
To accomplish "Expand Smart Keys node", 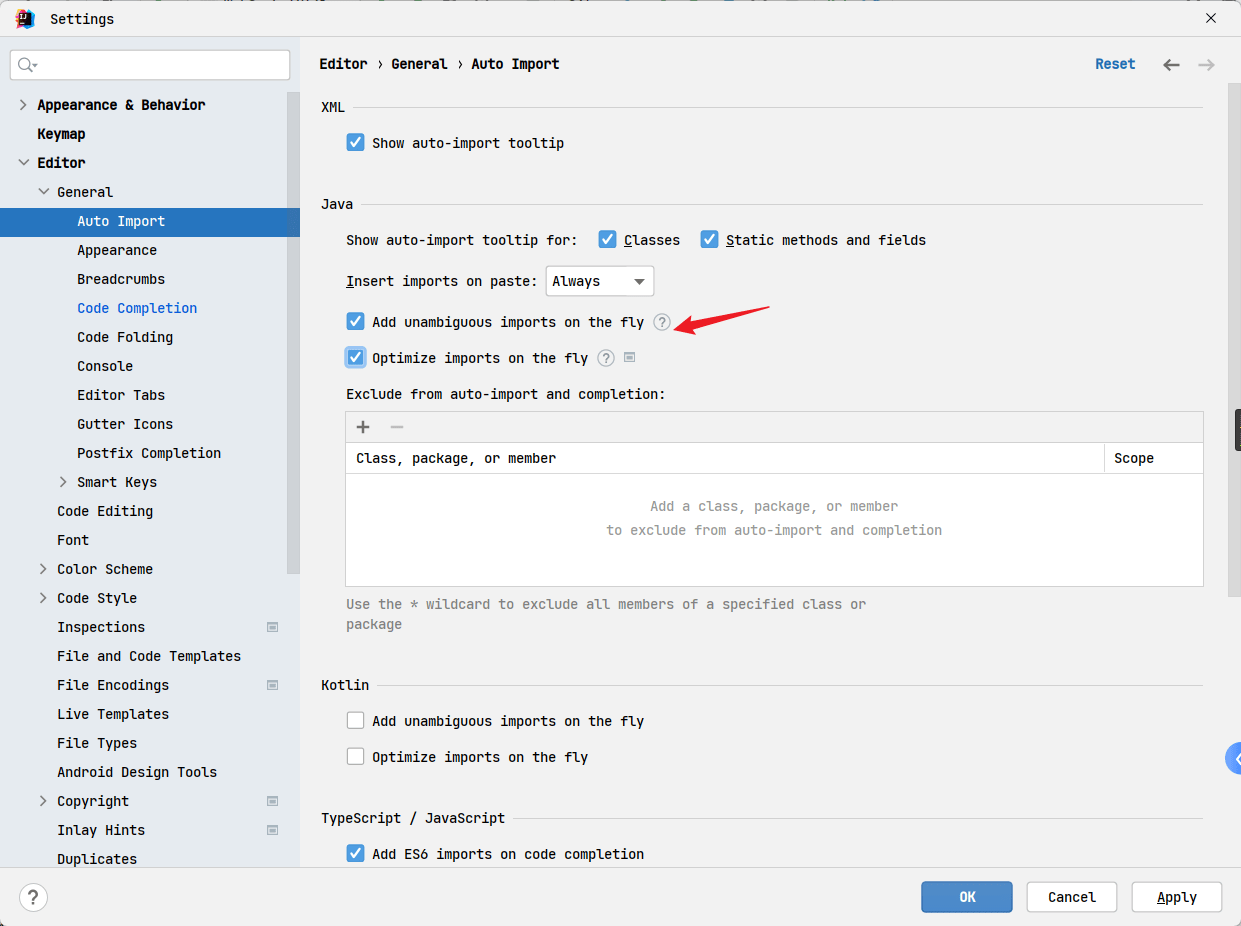I will [x=63, y=482].
